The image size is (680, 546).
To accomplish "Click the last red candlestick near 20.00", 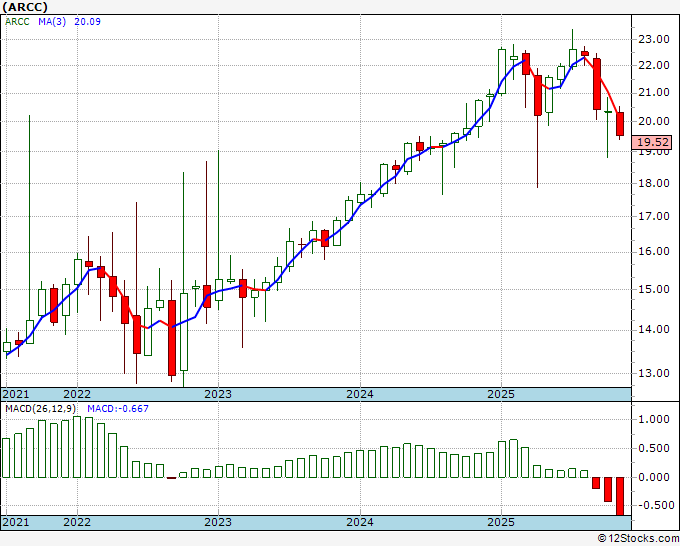I will (x=620, y=124).
